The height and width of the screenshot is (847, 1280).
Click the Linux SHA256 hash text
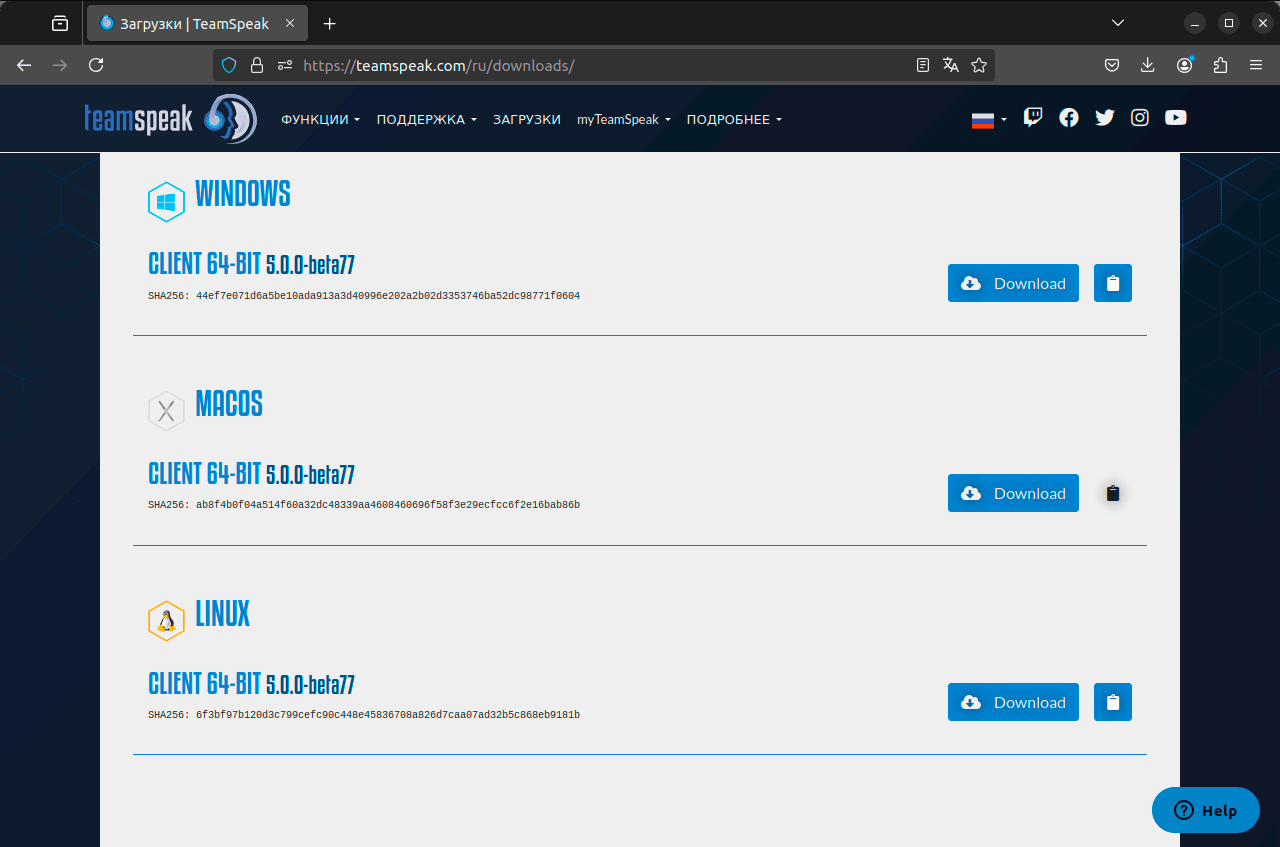point(364,715)
